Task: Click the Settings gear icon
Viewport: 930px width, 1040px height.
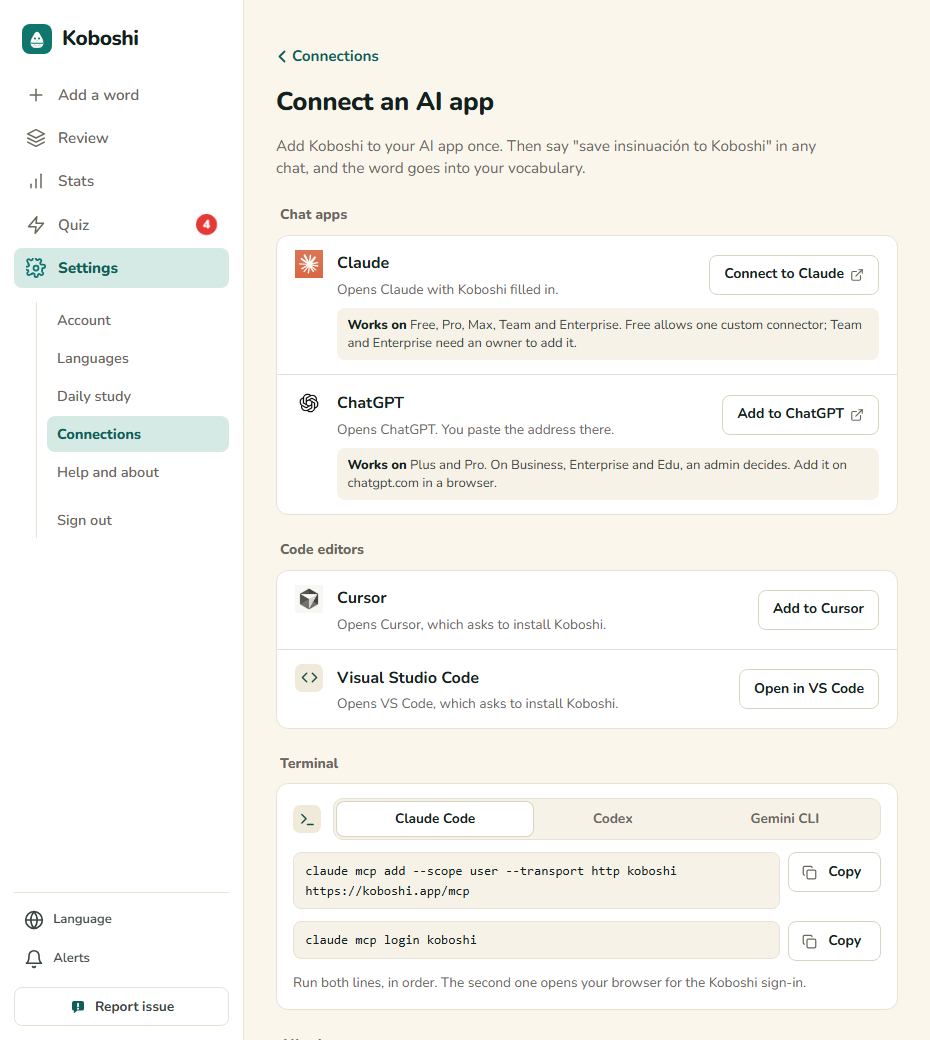Action: (36, 268)
